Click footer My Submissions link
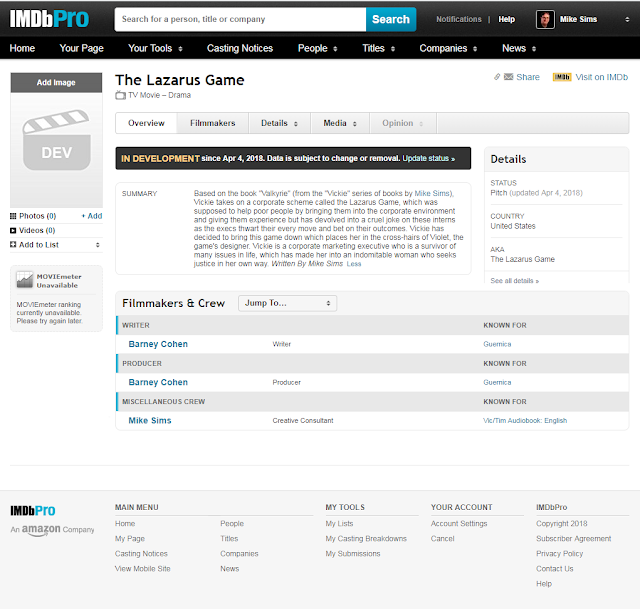 tap(353, 554)
